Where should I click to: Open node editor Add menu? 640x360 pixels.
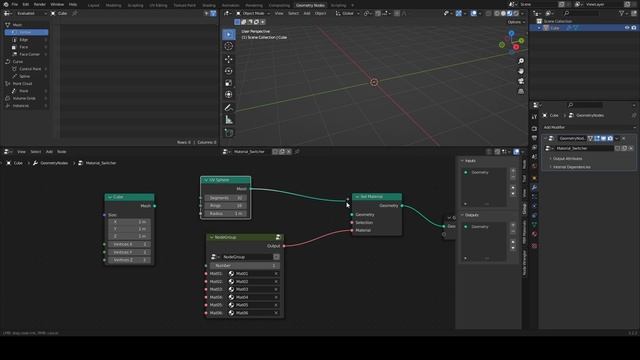click(x=49, y=152)
